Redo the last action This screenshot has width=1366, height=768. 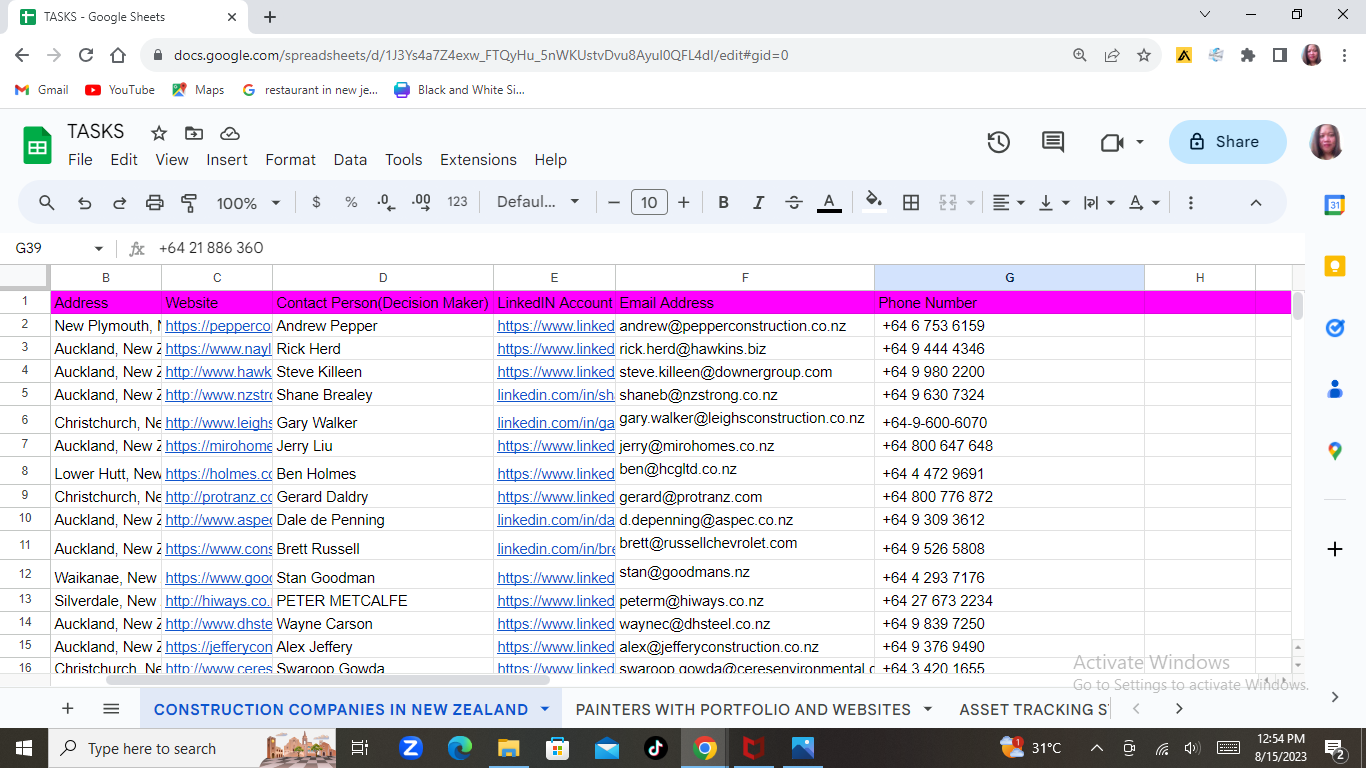[119, 202]
